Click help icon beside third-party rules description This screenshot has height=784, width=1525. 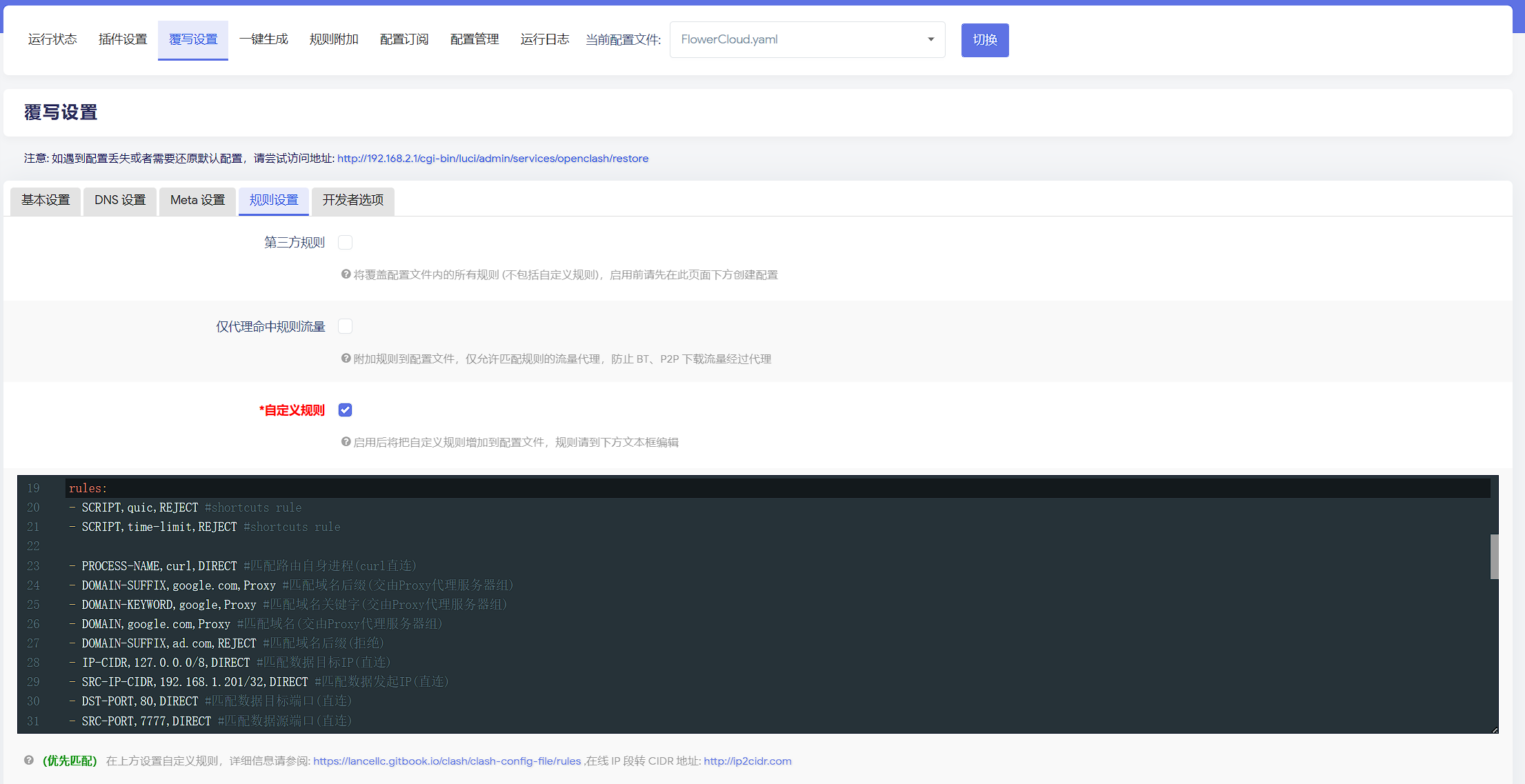tap(346, 274)
